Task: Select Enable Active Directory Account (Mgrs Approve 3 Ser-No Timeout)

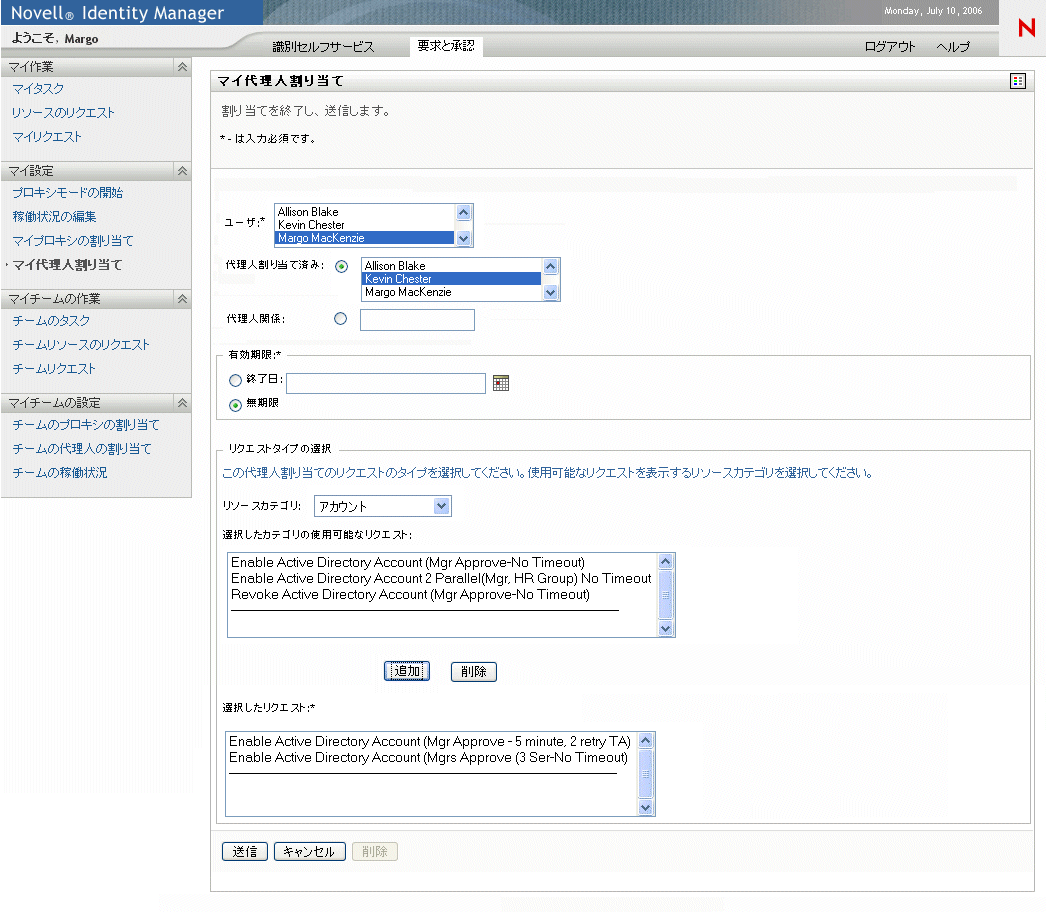Action: [x=428, y=757]
